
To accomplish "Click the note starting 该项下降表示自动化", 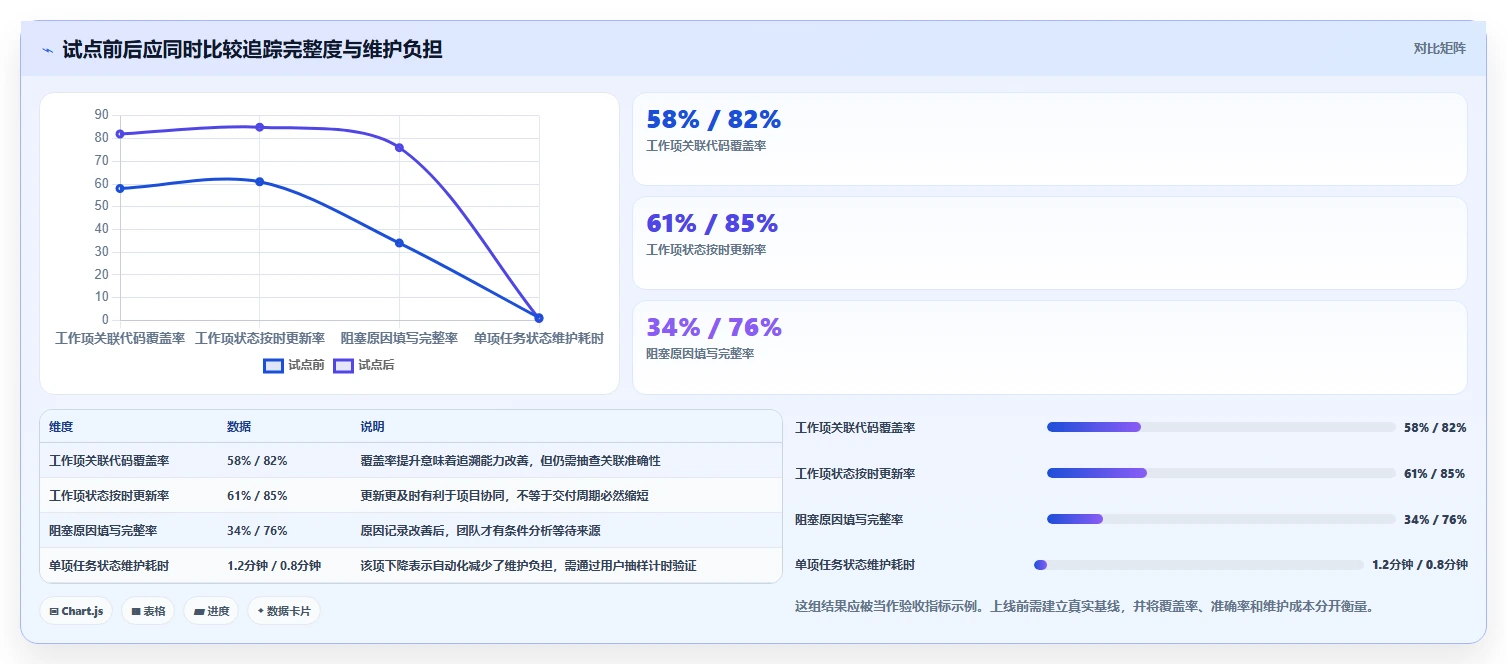I will 528,566.
